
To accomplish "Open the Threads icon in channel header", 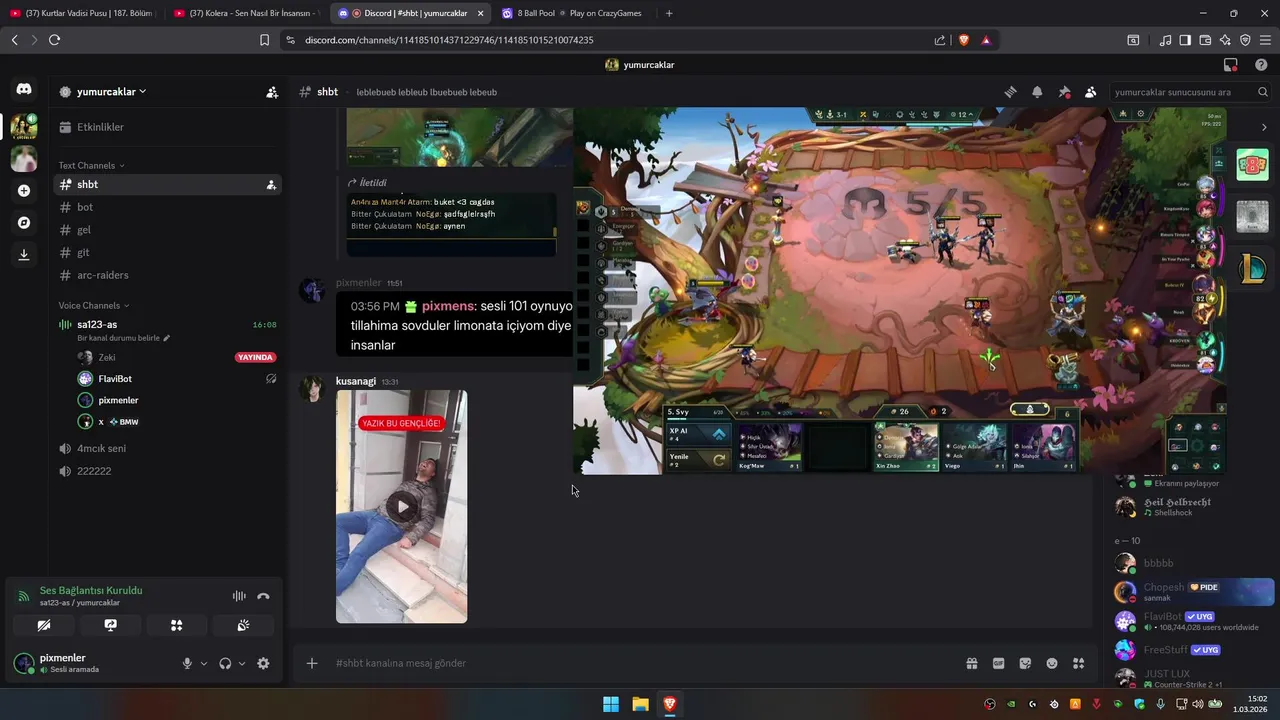I will coord(1011,92).
